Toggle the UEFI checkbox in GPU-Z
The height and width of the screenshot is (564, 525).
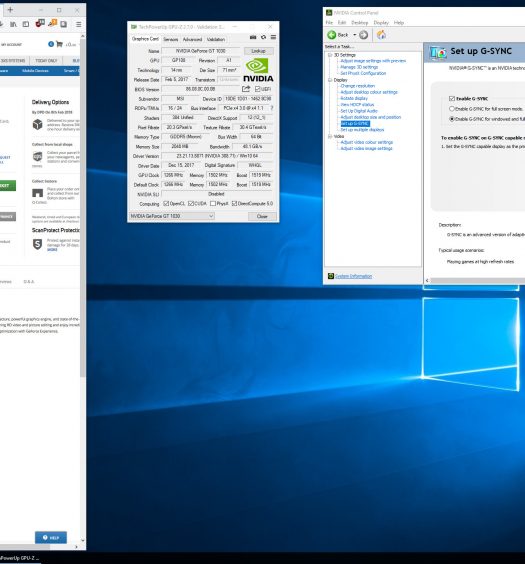click(257, 89)
